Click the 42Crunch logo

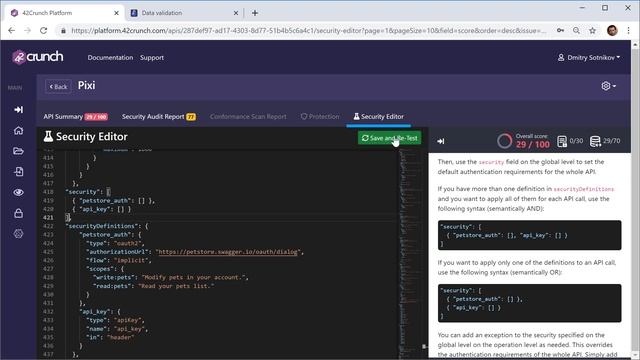coord(38,57)
